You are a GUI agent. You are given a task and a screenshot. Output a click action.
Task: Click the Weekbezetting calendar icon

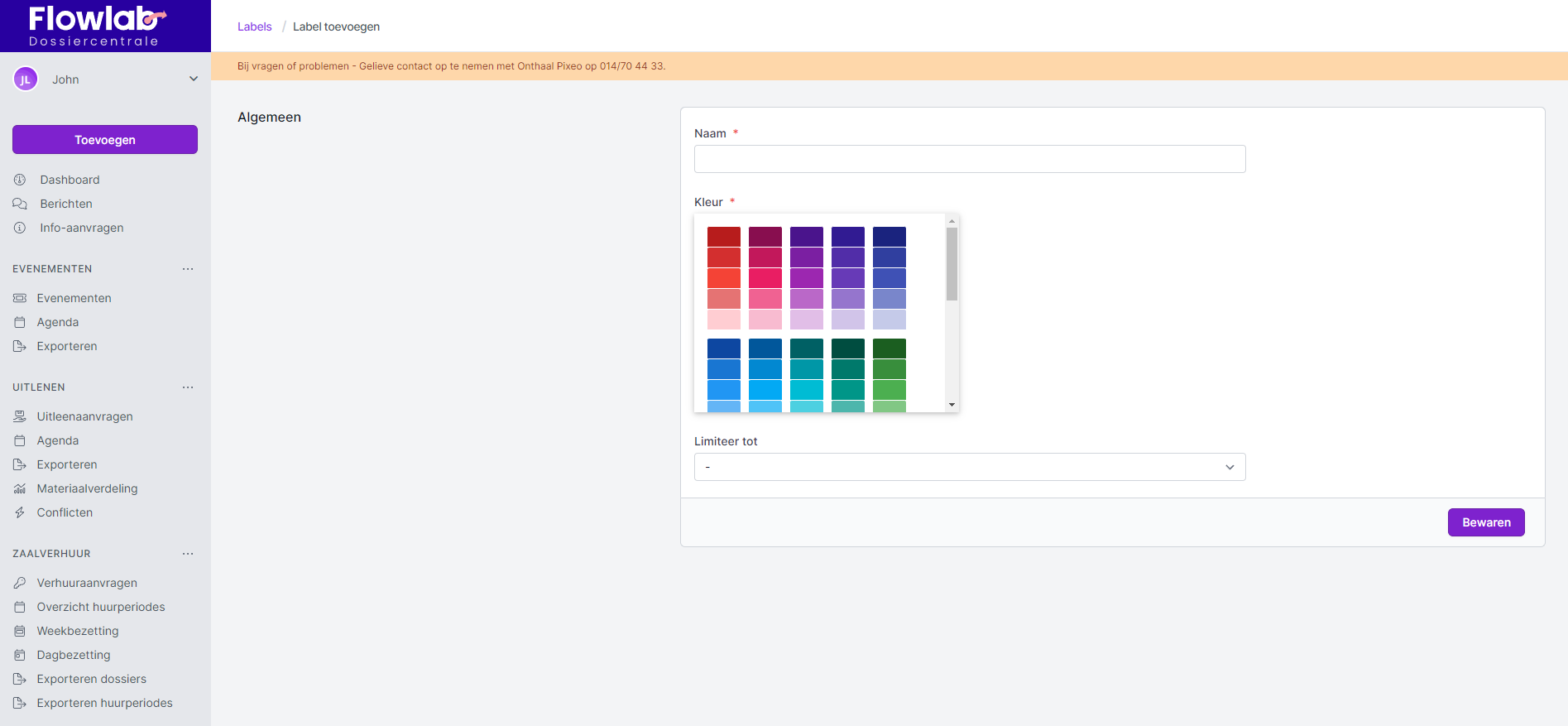tap(20, 631)
